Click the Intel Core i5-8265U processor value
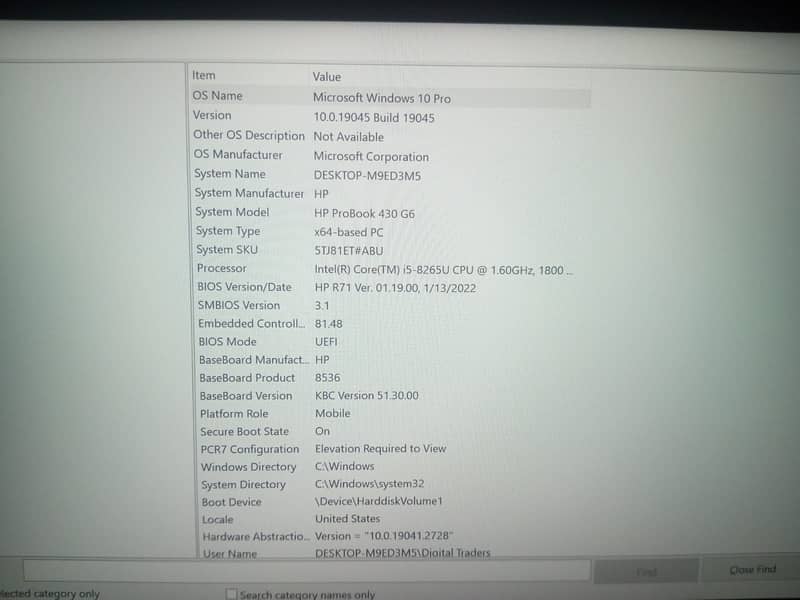Viewport: 800px width, 600px height. 443,270
